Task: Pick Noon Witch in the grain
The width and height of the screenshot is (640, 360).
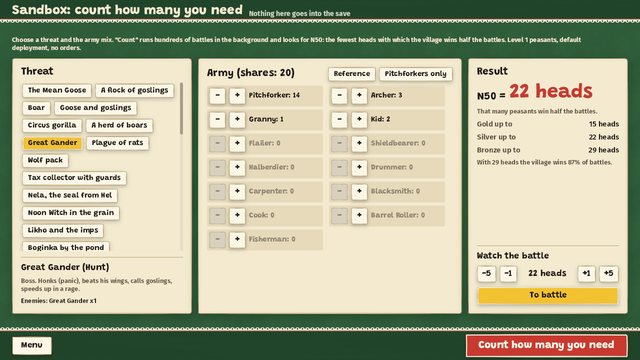Action: [71, 213]
